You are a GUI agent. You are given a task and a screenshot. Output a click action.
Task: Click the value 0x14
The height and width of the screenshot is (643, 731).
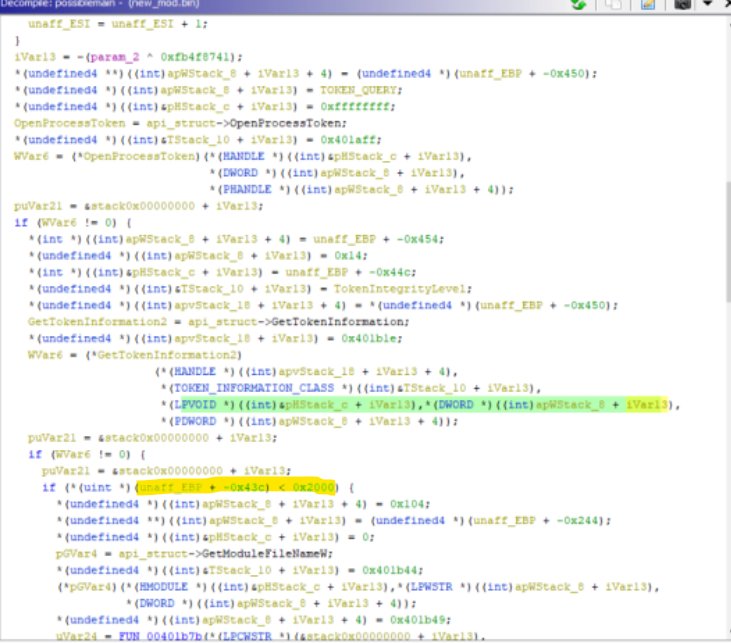pos(347,256)
